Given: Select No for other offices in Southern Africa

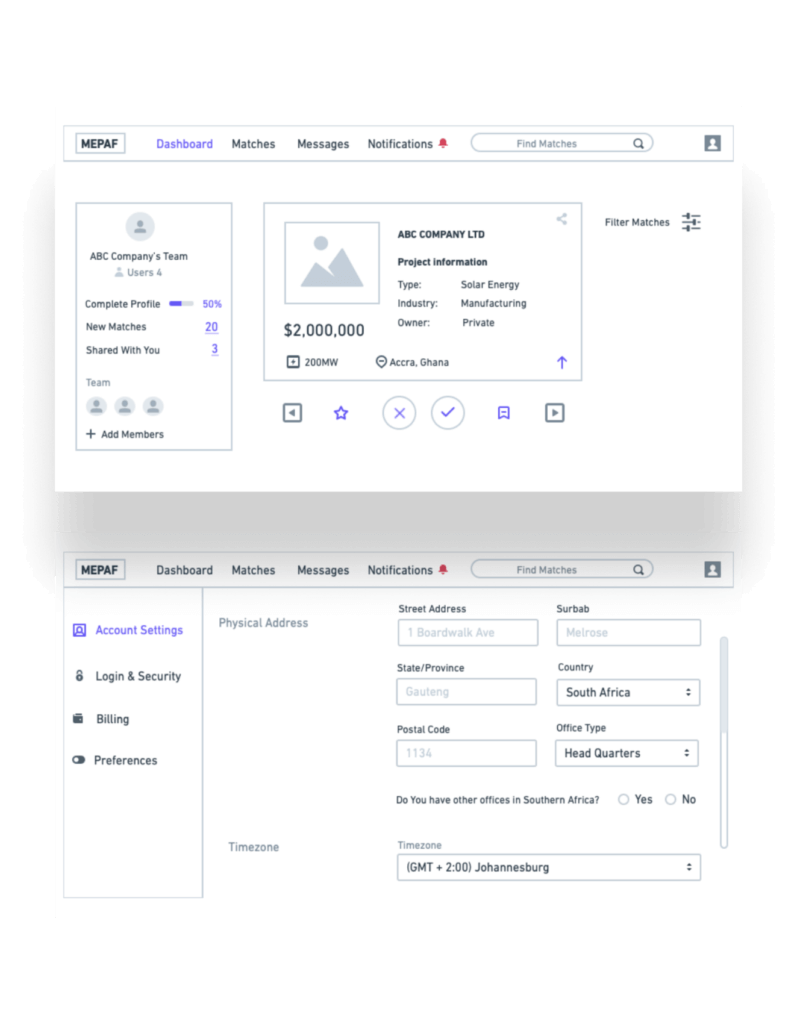Looking at the screenshot, I should (670, 799).
